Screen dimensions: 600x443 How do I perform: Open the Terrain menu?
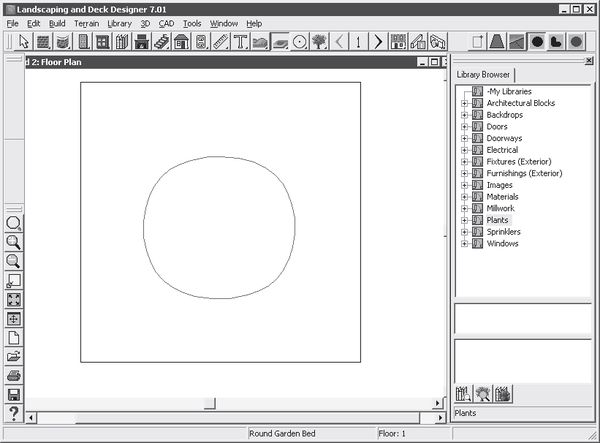86,23
